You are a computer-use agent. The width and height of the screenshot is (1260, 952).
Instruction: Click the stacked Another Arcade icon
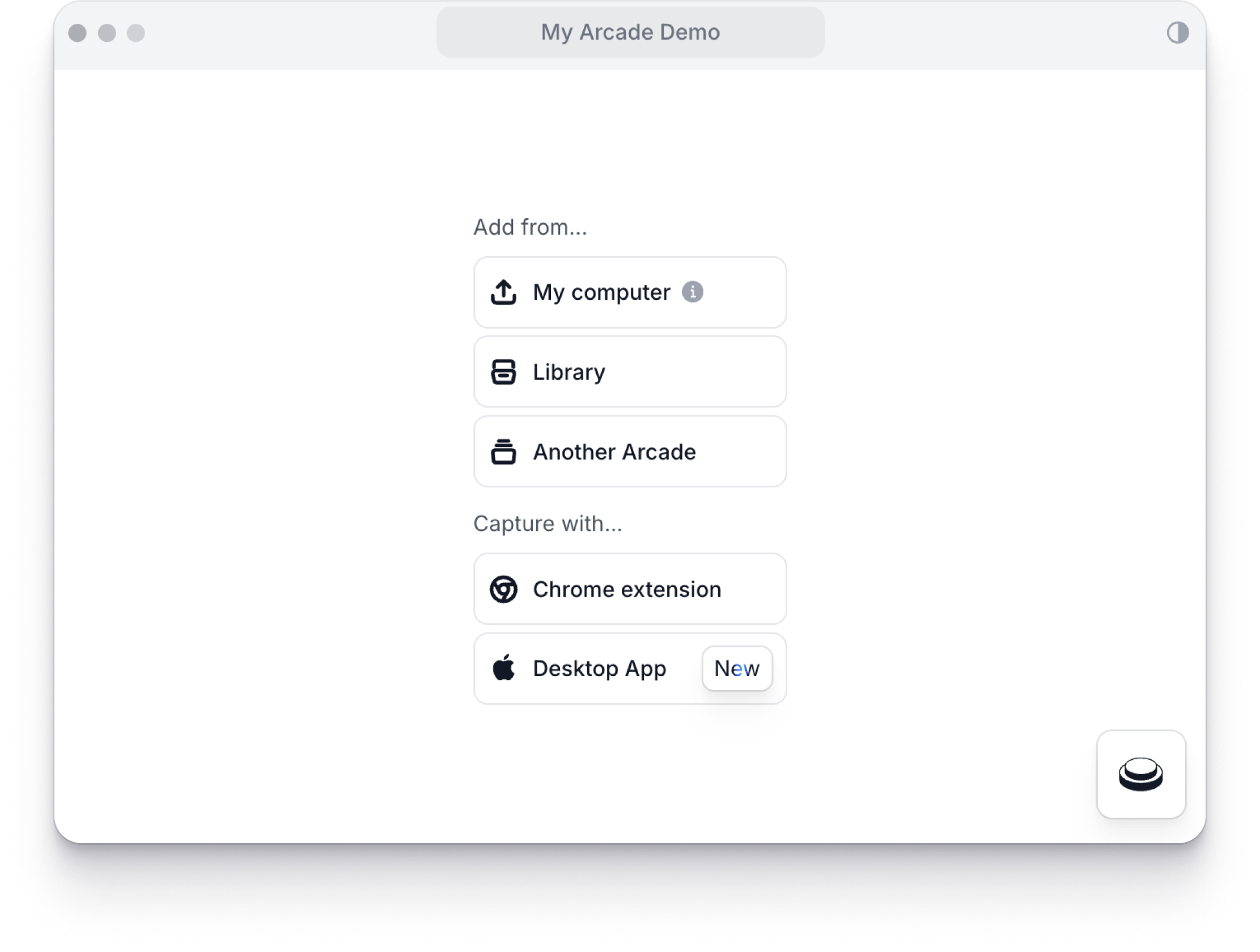click(503, 452)
